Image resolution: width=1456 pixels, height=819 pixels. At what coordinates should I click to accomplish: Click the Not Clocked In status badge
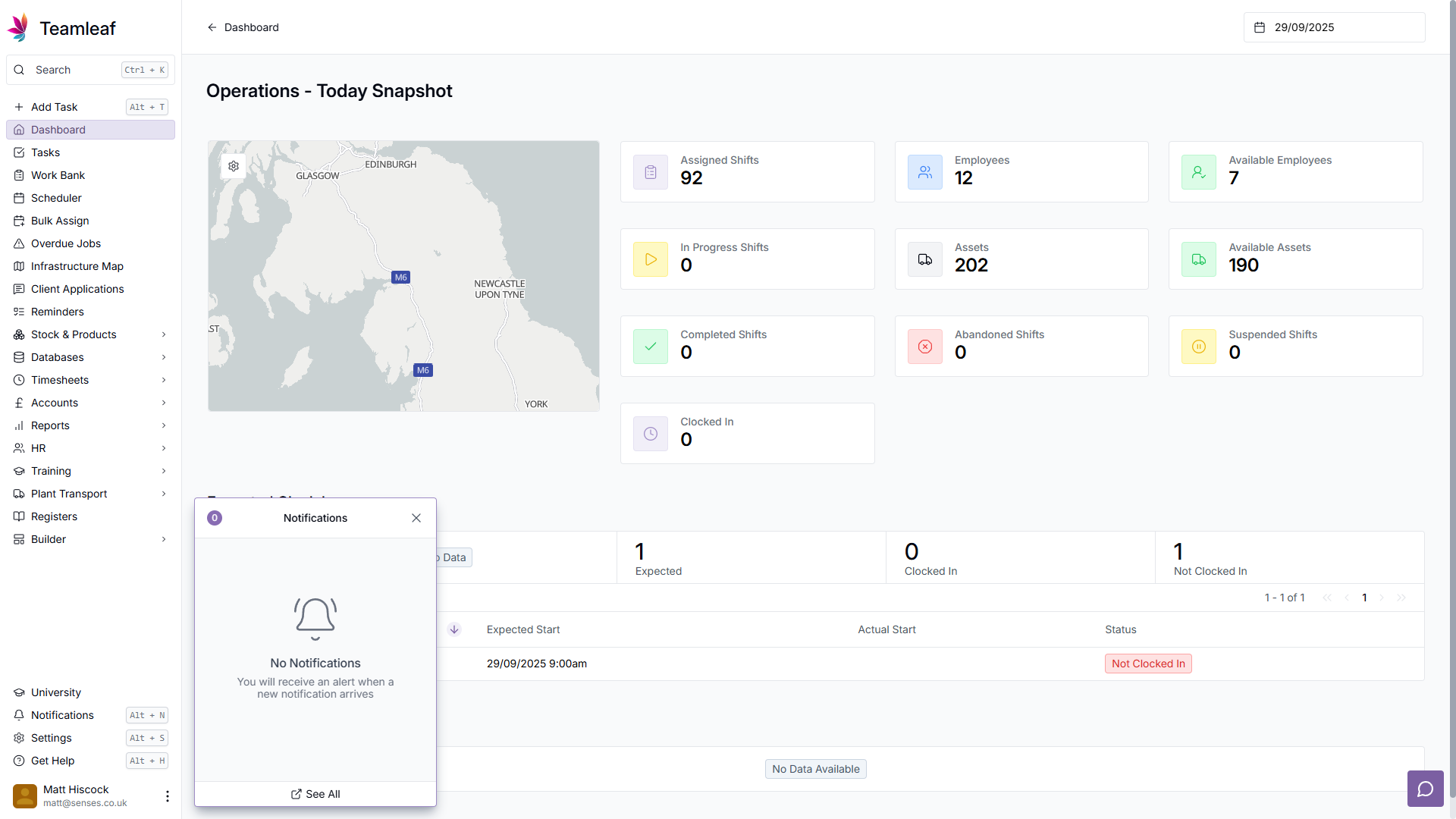click(x=1147, y=664)
